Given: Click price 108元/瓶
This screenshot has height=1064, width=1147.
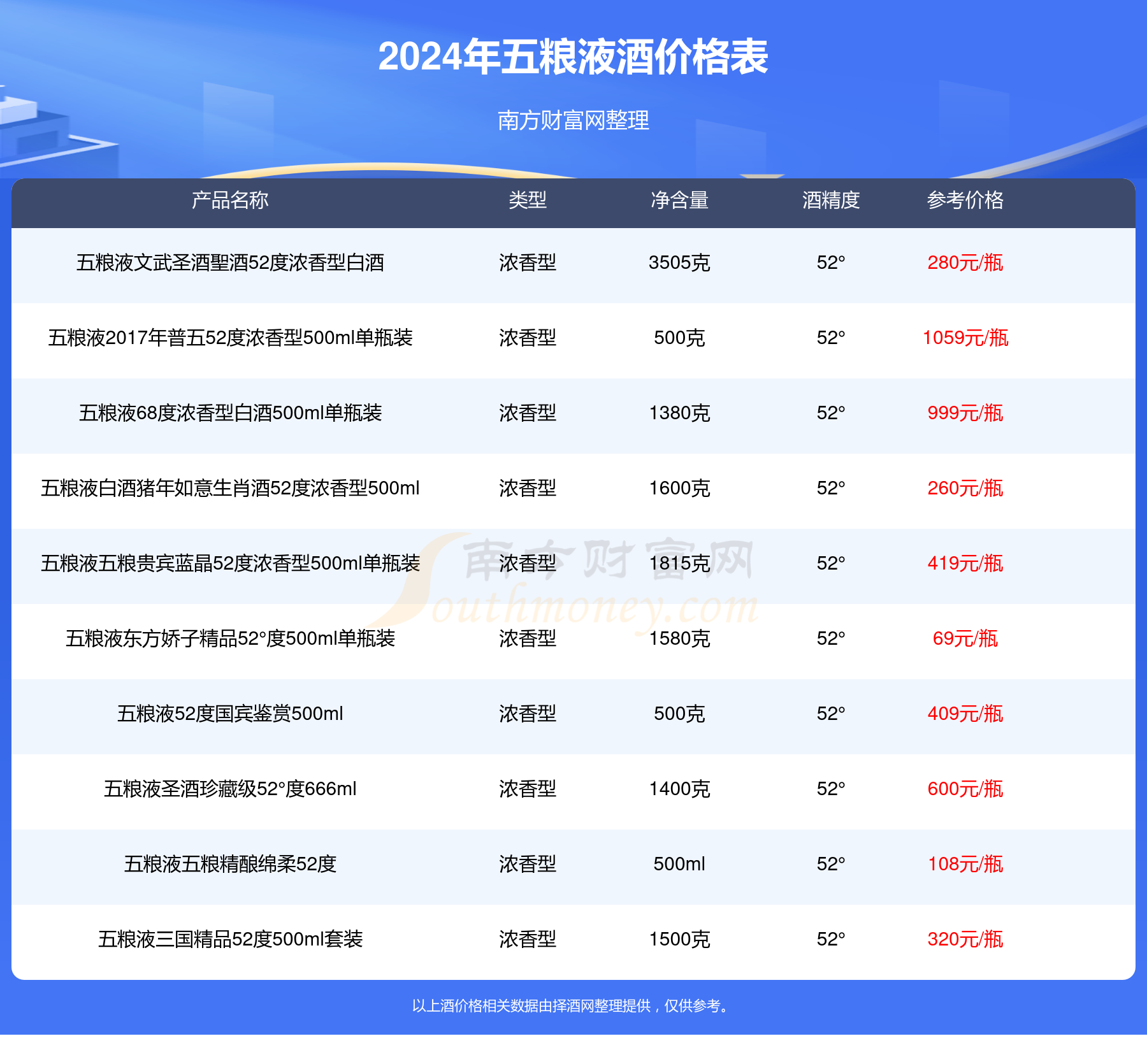Looking at the screenshot, I should [x=965, y=864].
